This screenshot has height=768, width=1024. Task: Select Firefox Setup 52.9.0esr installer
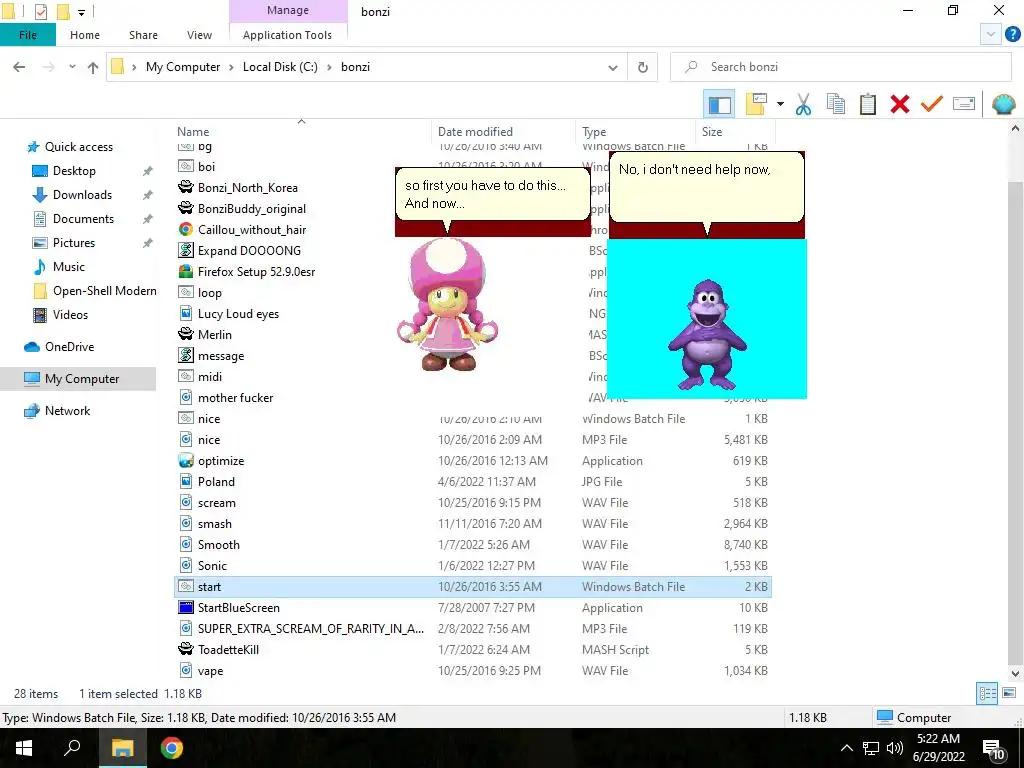click(256, 272)
